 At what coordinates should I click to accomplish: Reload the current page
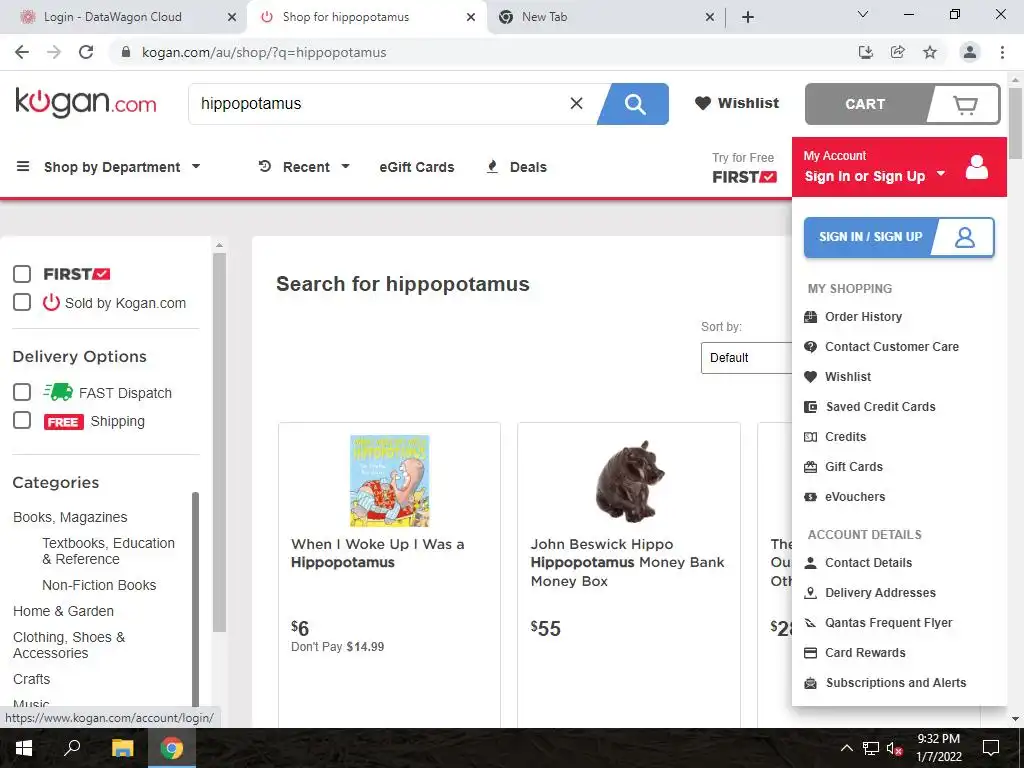click(x=86, y=52)
